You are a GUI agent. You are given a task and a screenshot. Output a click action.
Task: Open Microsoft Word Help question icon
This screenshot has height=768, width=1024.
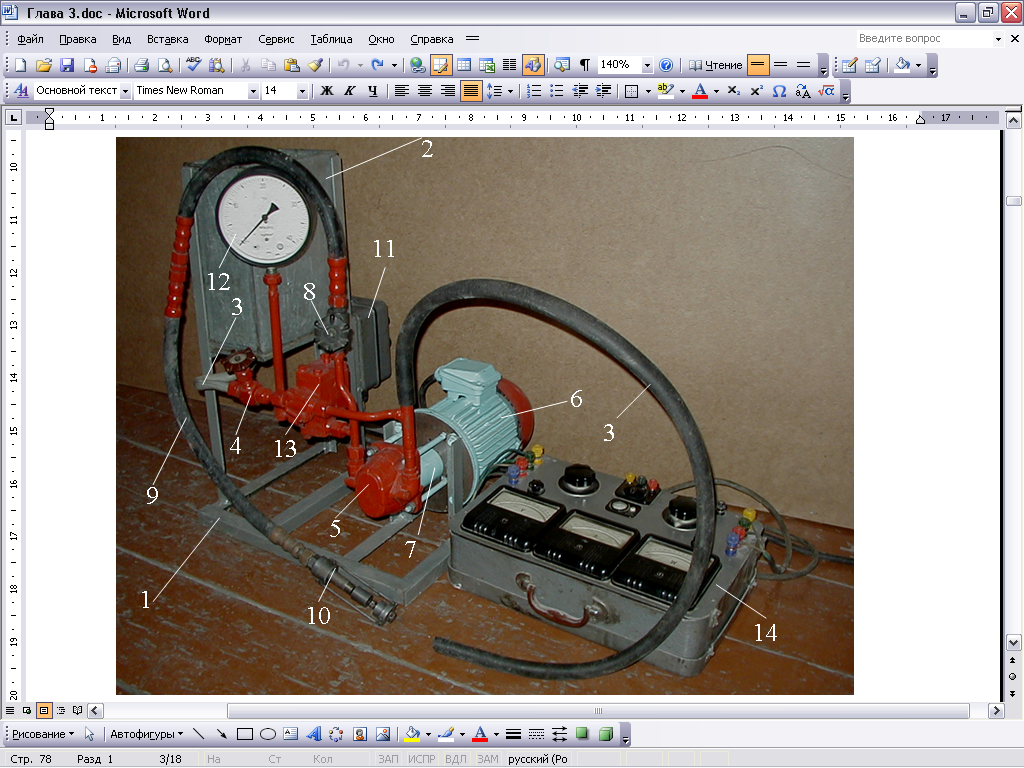(x=666, y=65)
